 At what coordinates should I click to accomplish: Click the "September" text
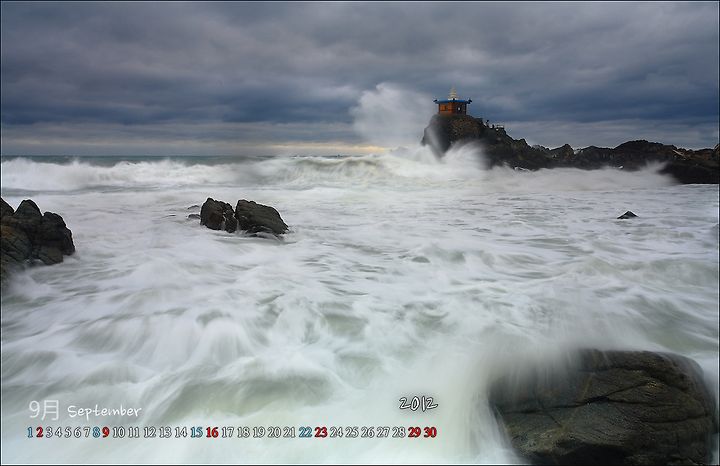(104, 411)
